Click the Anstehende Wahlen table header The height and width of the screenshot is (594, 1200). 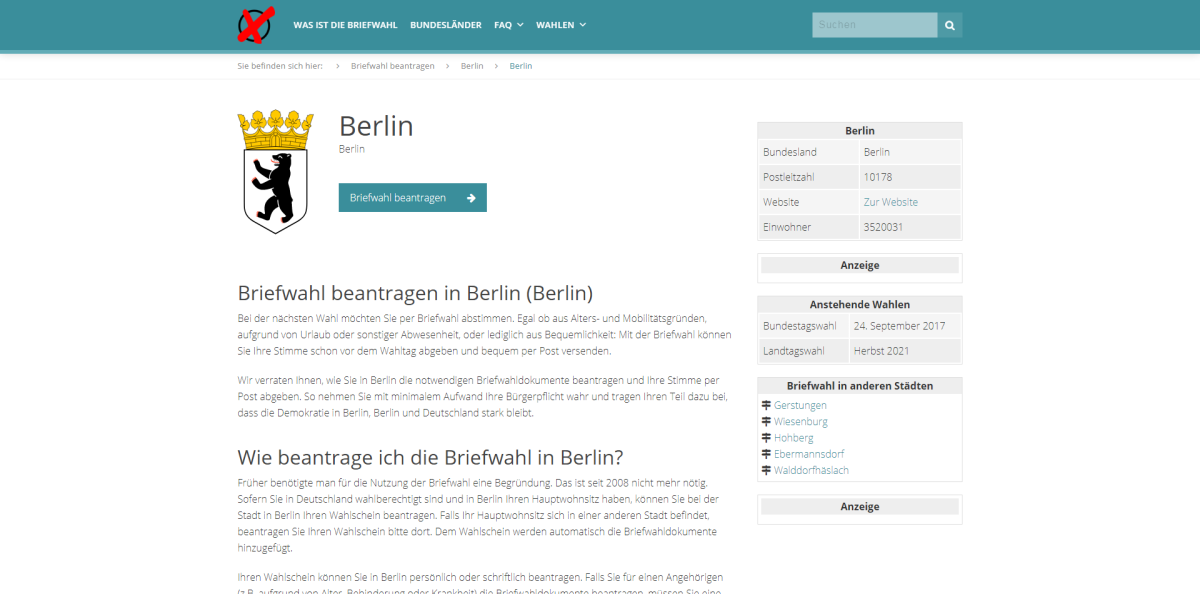[x=860, y=304]
